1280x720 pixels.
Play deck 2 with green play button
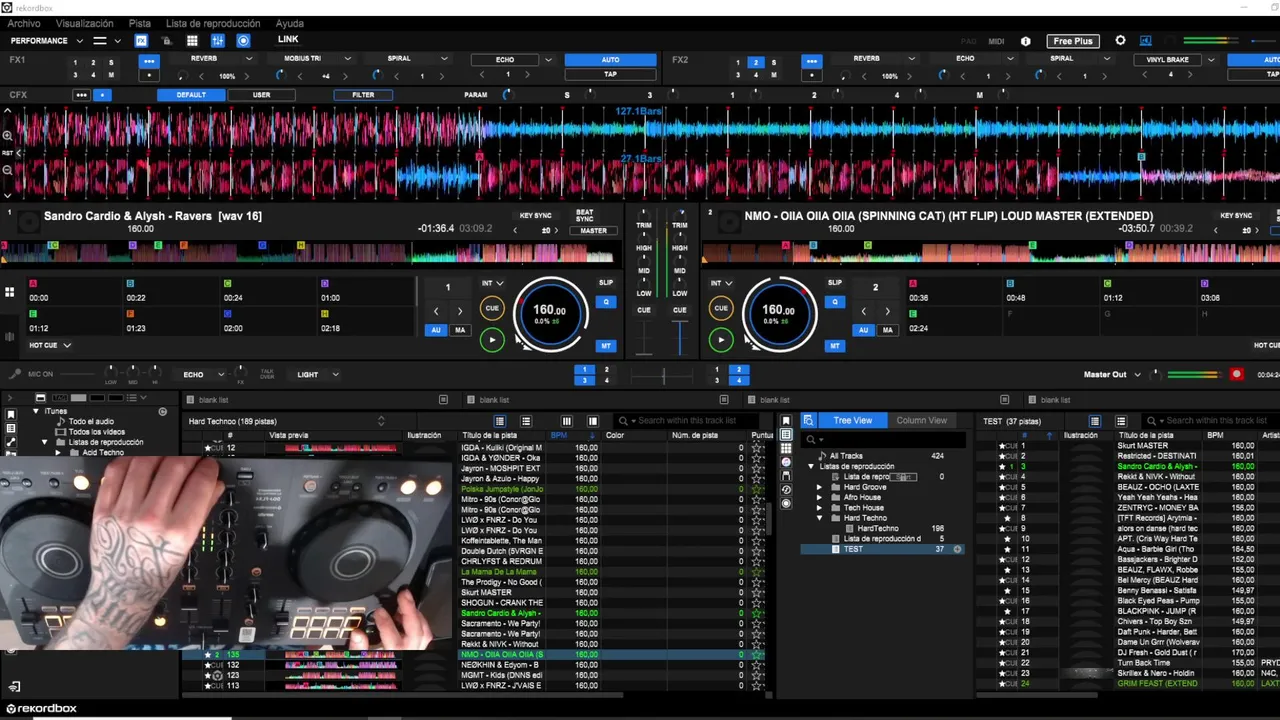pyautogui.click(x=721, y=340)
